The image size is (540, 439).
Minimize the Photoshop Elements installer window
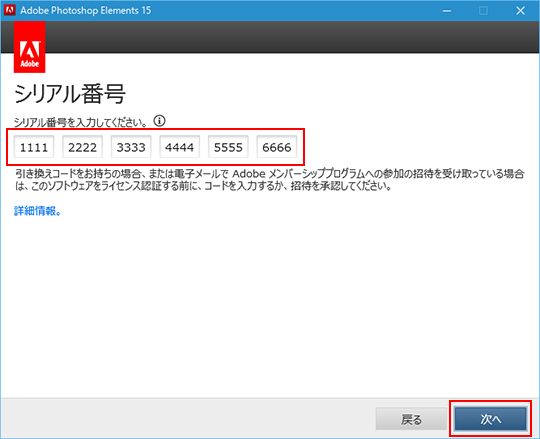coord(447,11)
